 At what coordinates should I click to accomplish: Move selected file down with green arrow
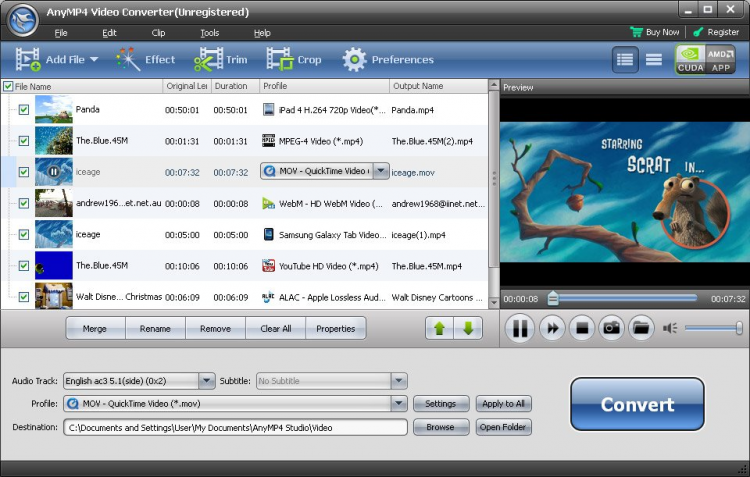click(467, 328)
